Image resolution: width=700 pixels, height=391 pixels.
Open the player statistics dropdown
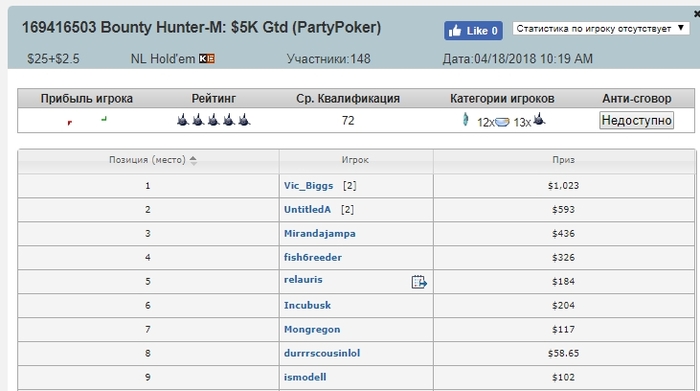point(601,29)
